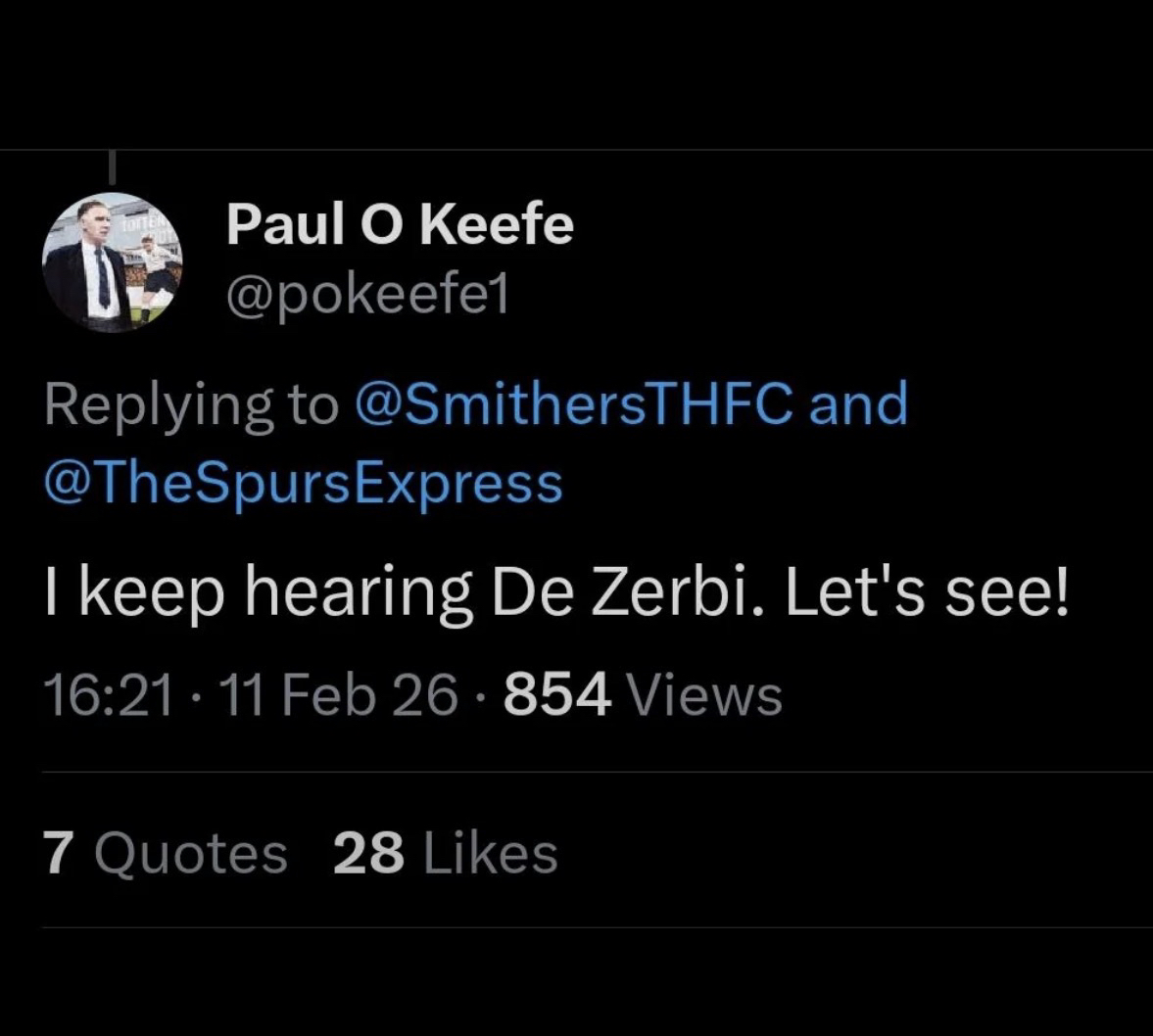
Task: Click the "Replying to" label
Action: click(190, 403)
